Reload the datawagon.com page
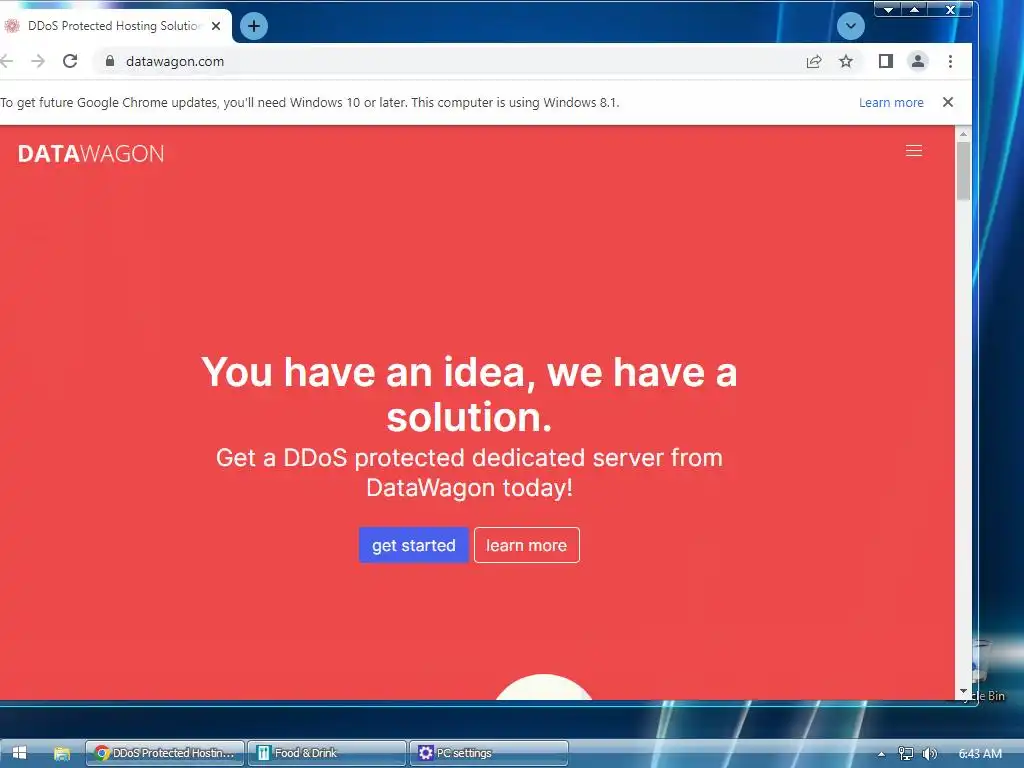The width and height of the screenshot is (1024, 768). [x=70, y=61]
